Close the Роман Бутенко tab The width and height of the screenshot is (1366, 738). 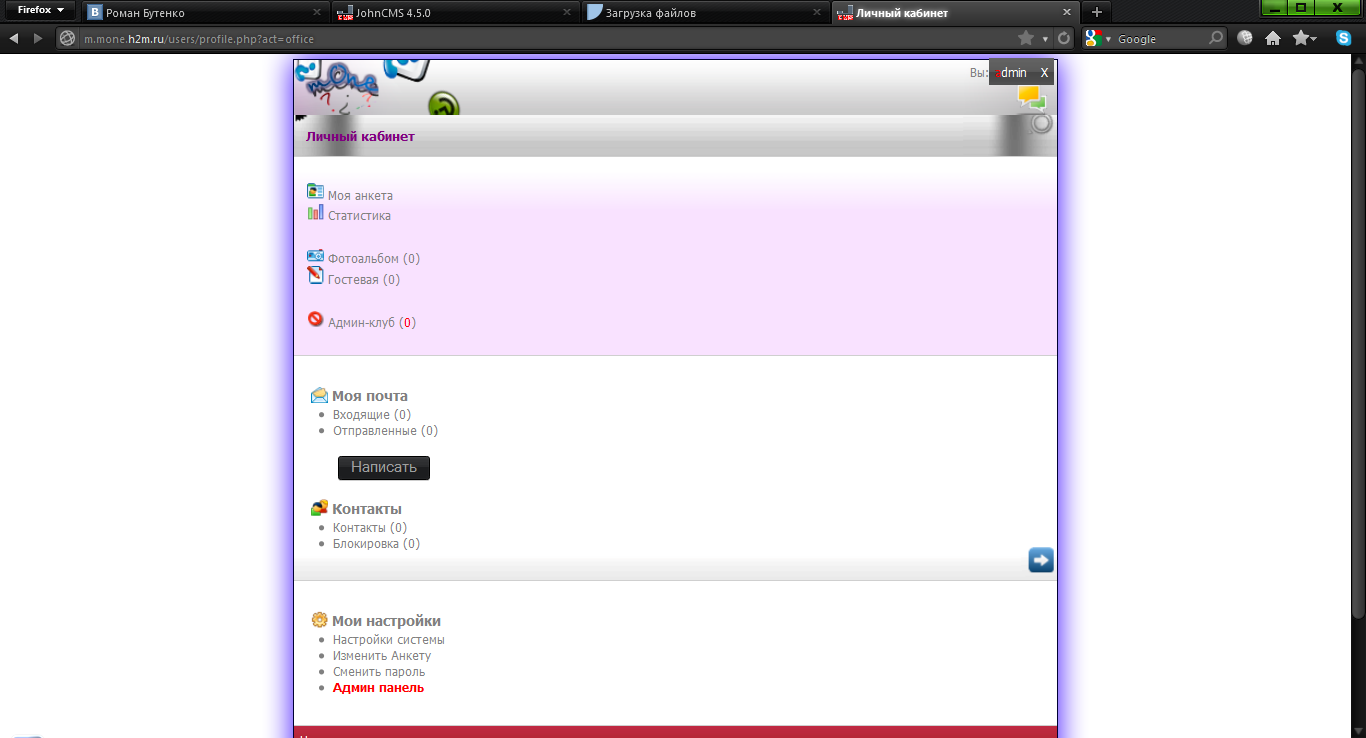(x=317, y=13)
